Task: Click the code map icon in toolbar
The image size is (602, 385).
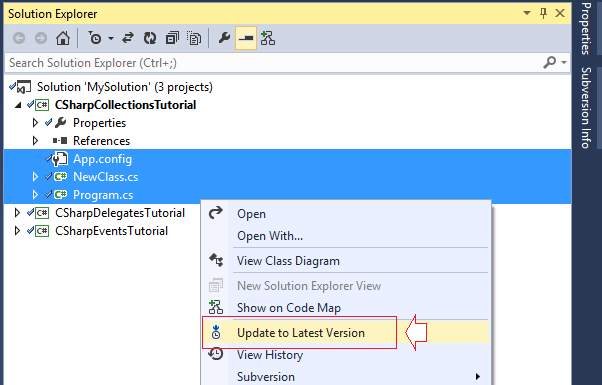Action: [x=268, y=38]
